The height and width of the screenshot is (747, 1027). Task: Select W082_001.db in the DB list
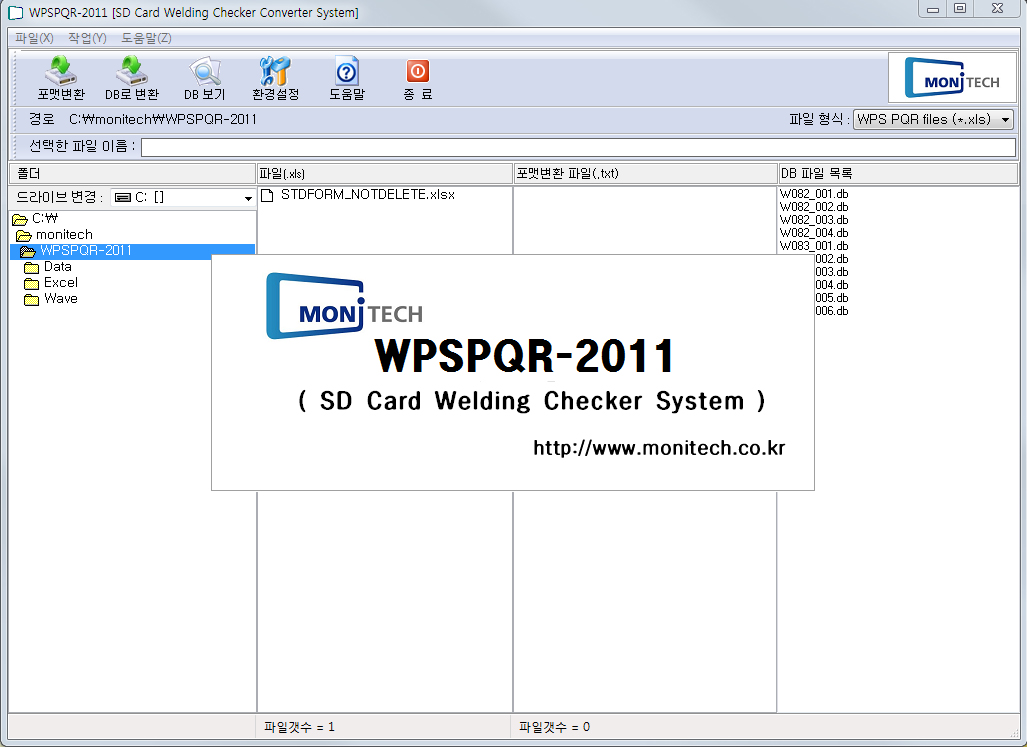[x=814, y=194]
